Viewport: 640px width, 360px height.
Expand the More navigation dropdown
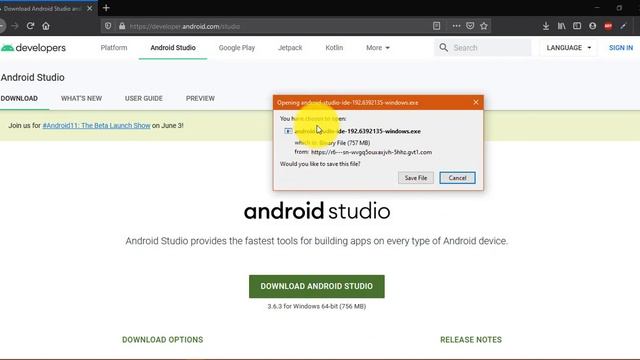(x=378, y=48)
